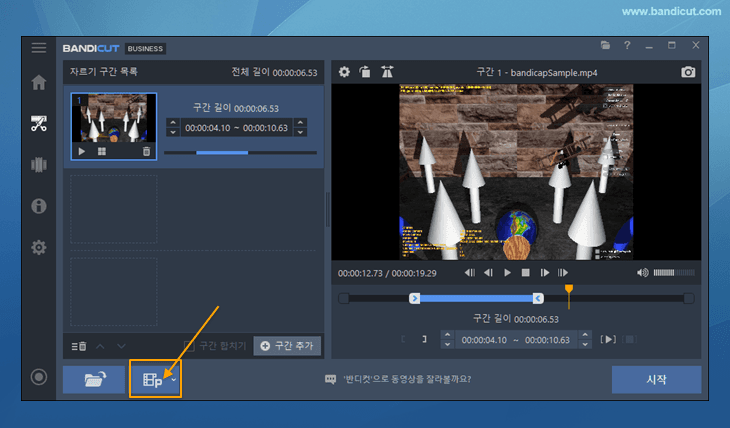Screen dimensions: 730x428
Task: Open settings from the sidebar gear
Action: pos(39,247)
